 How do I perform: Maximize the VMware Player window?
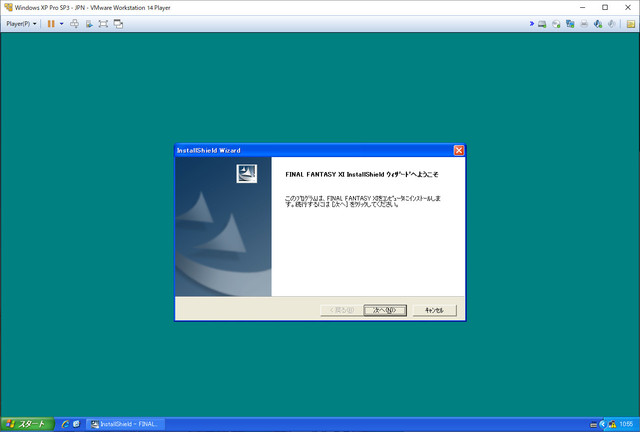(605, 7)
